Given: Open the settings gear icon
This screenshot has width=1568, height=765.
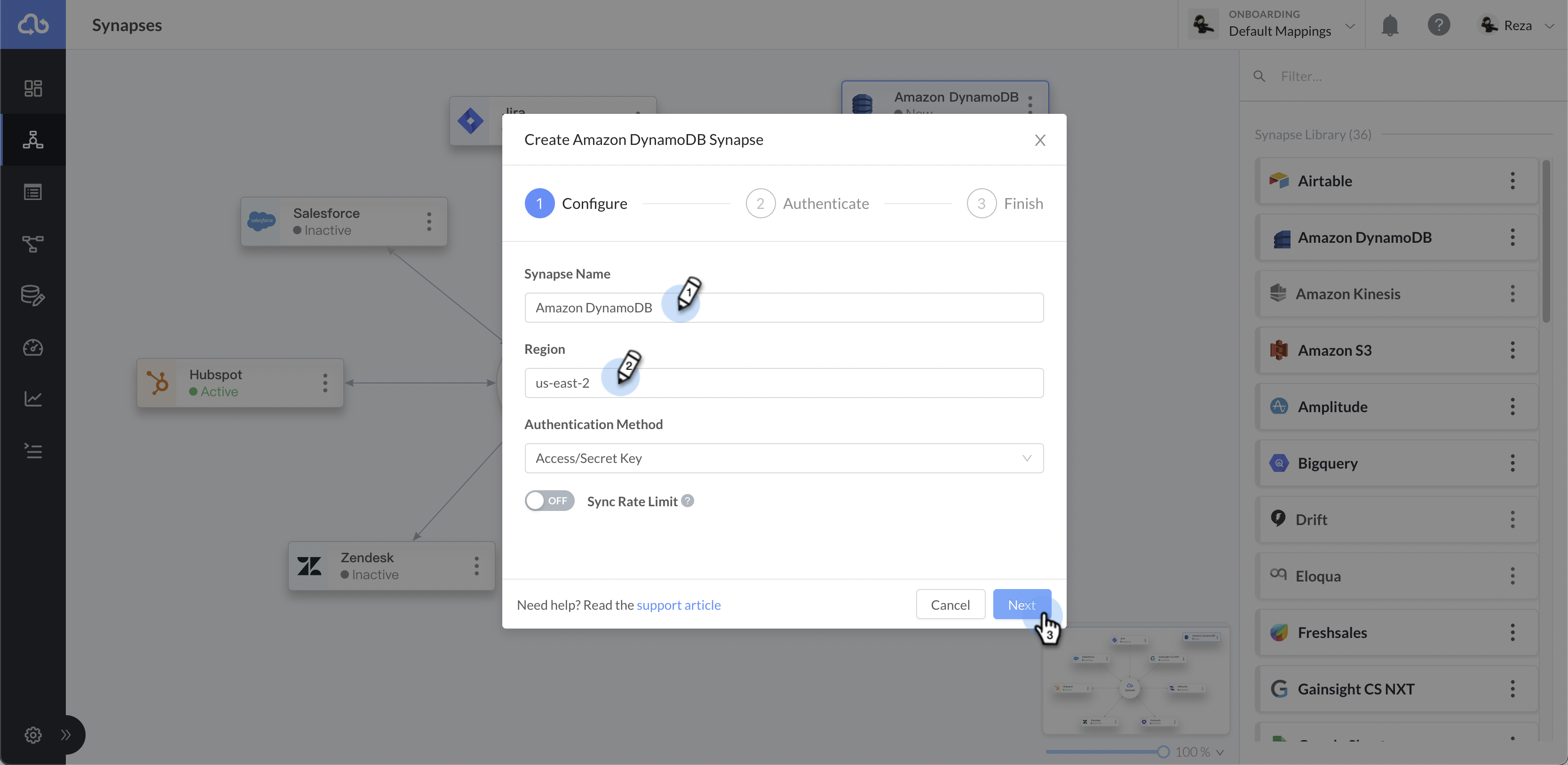Looking at the screenshot, I should coord(33,734).
